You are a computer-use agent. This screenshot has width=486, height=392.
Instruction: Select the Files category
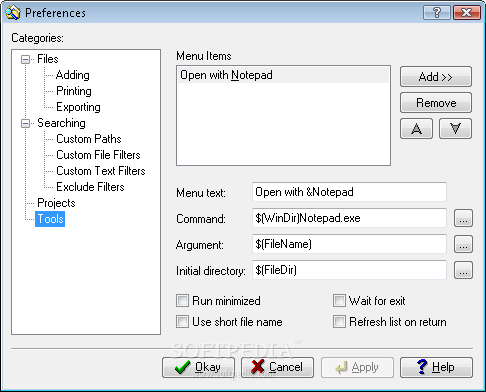point(48,59)
